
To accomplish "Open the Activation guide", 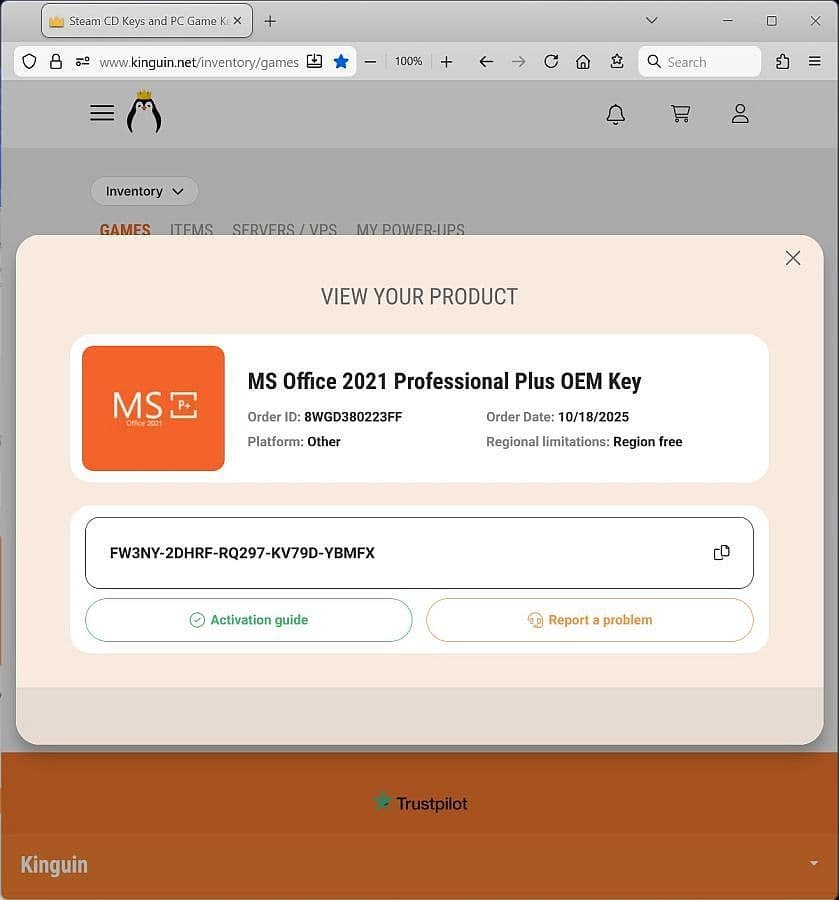I will coord(249,620).
